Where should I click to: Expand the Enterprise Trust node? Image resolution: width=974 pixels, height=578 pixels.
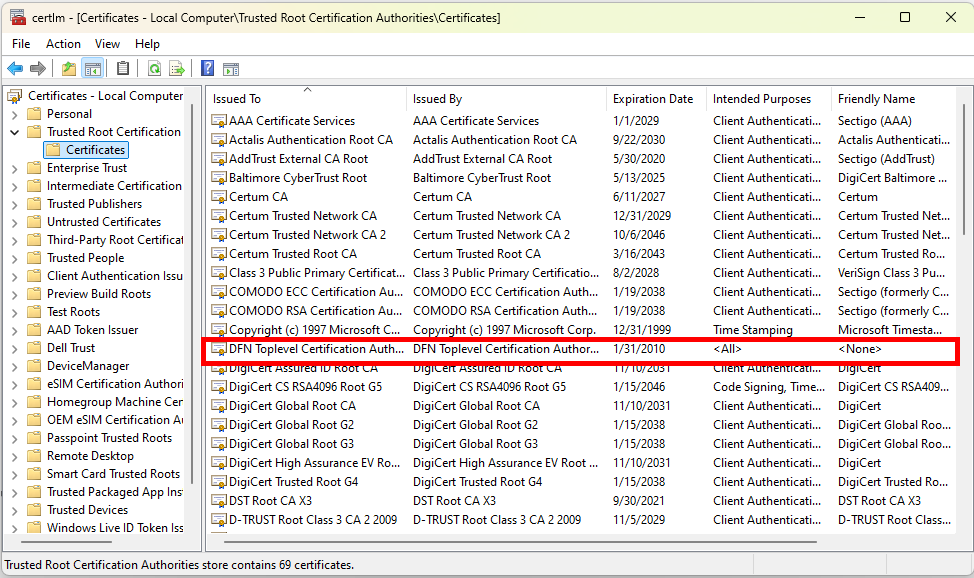(x=15, y=168)
